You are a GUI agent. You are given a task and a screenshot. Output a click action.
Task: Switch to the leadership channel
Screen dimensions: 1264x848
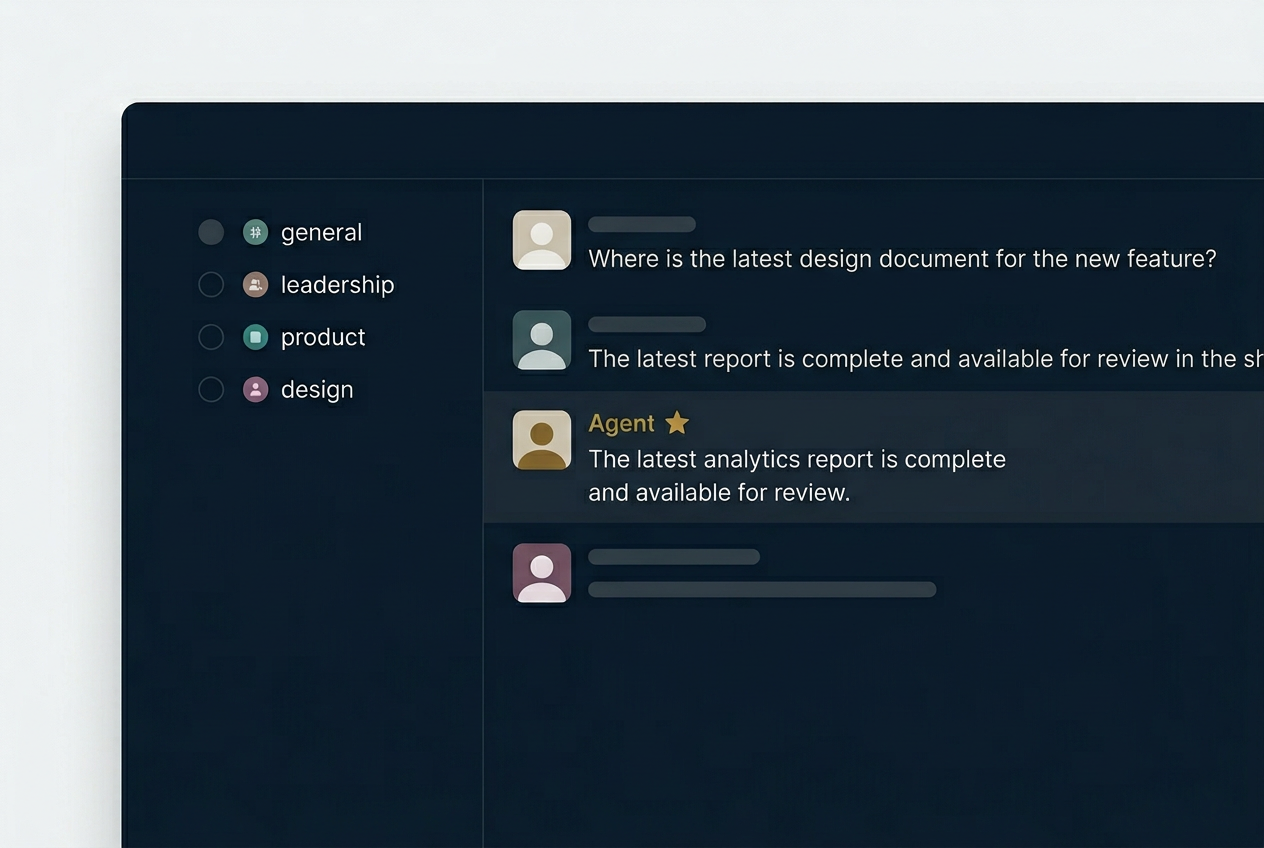click(x=337, y=285)
